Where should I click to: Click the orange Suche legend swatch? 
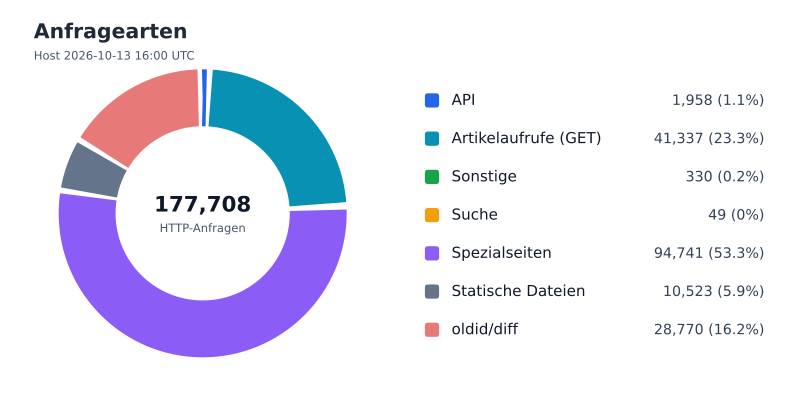(x=432, y=215)
